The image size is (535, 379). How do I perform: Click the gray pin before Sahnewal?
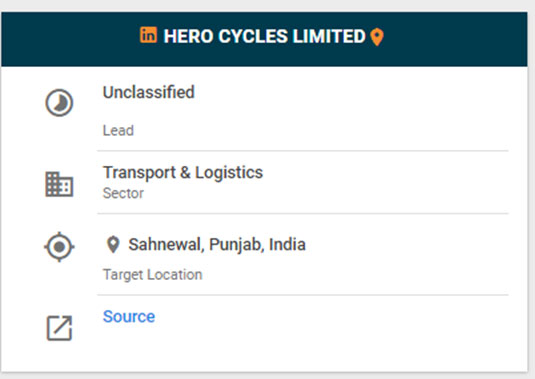point(113,245)
